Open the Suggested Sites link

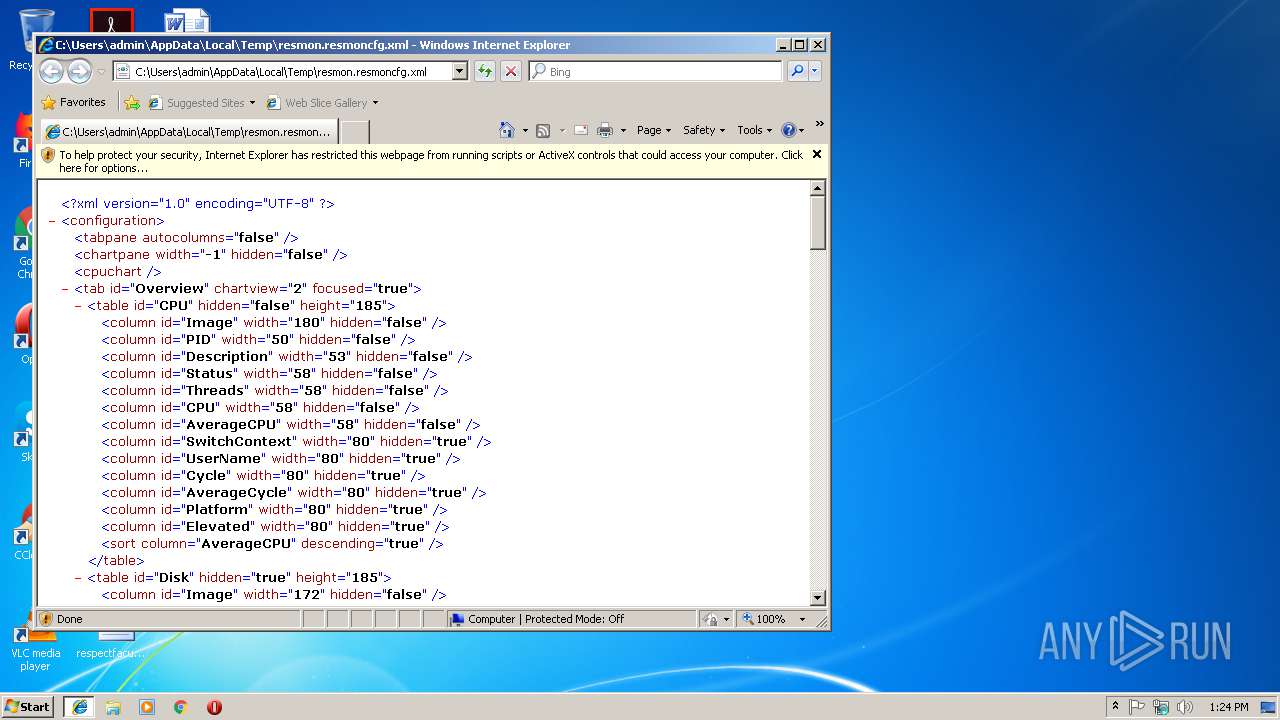coord(200,102)
